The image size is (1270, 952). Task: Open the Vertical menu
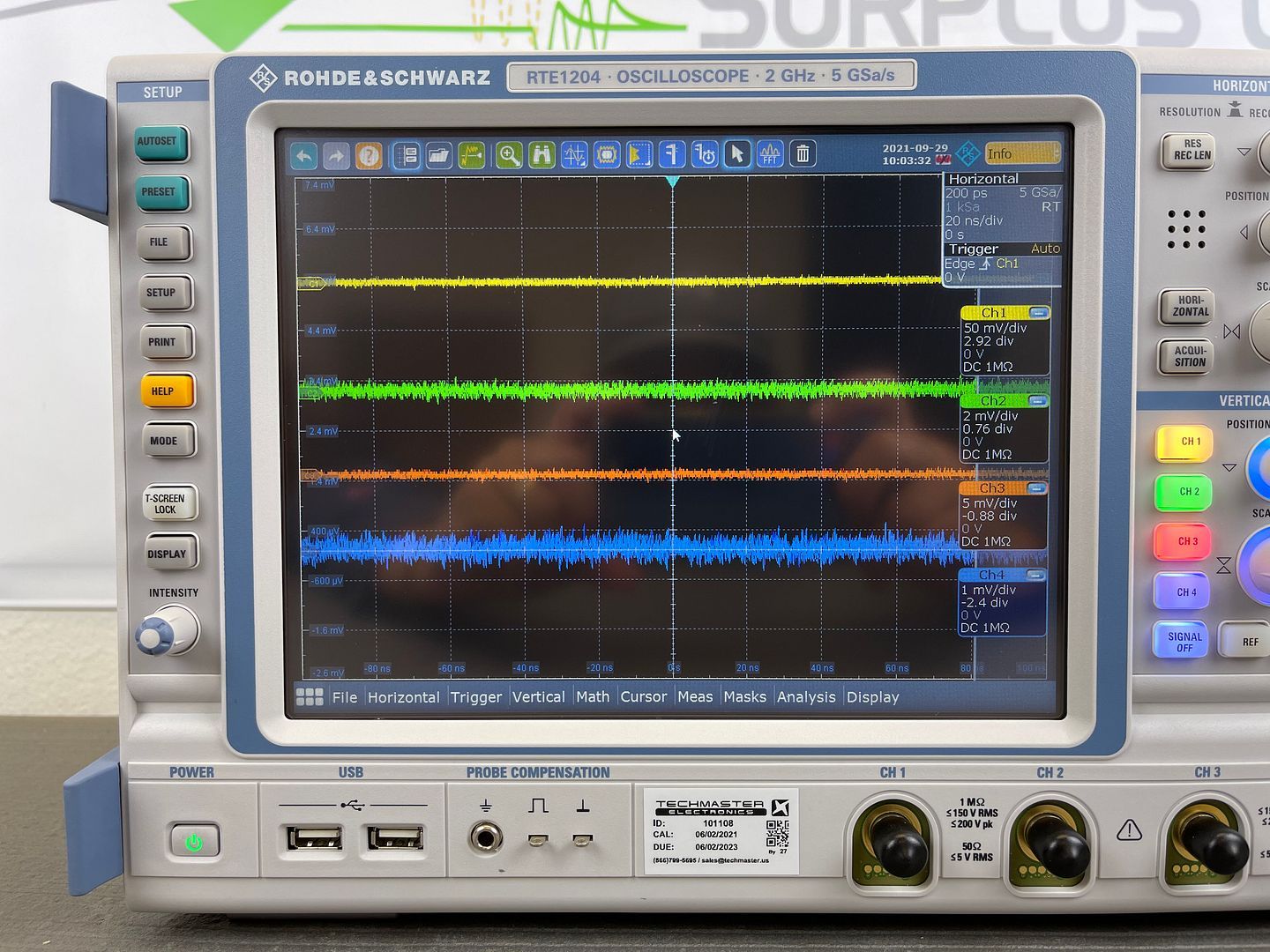coord(538,697)
